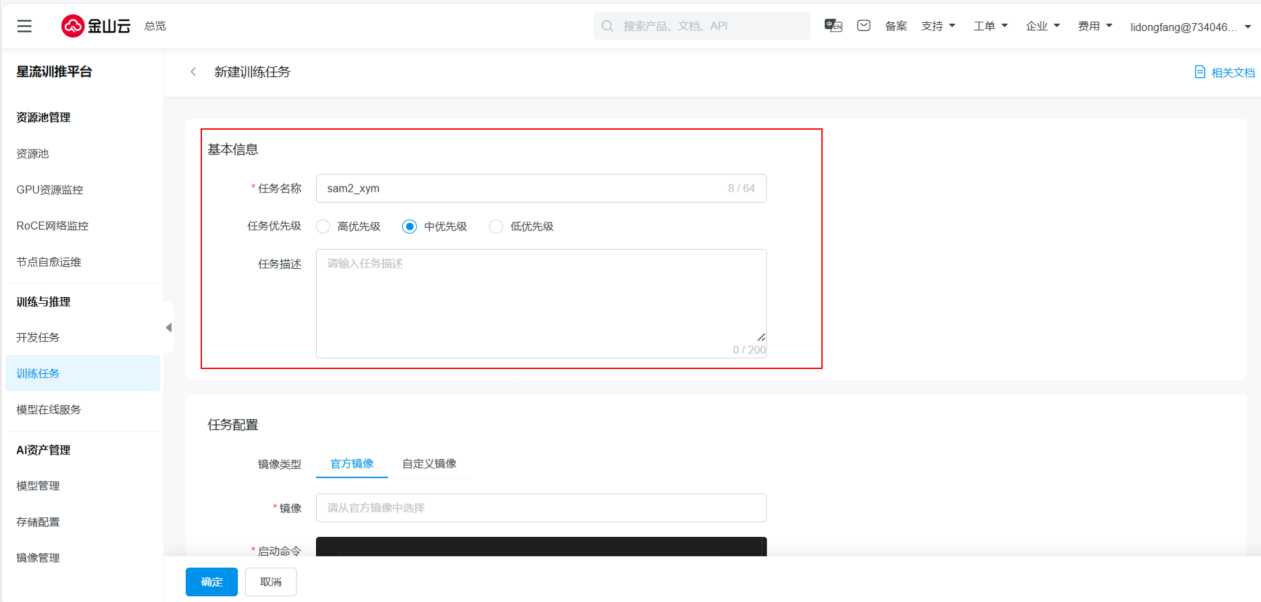This screenshot has width=1261, height=602.
Task: Click the 任务名称 input field
Action: click(520, 188)
